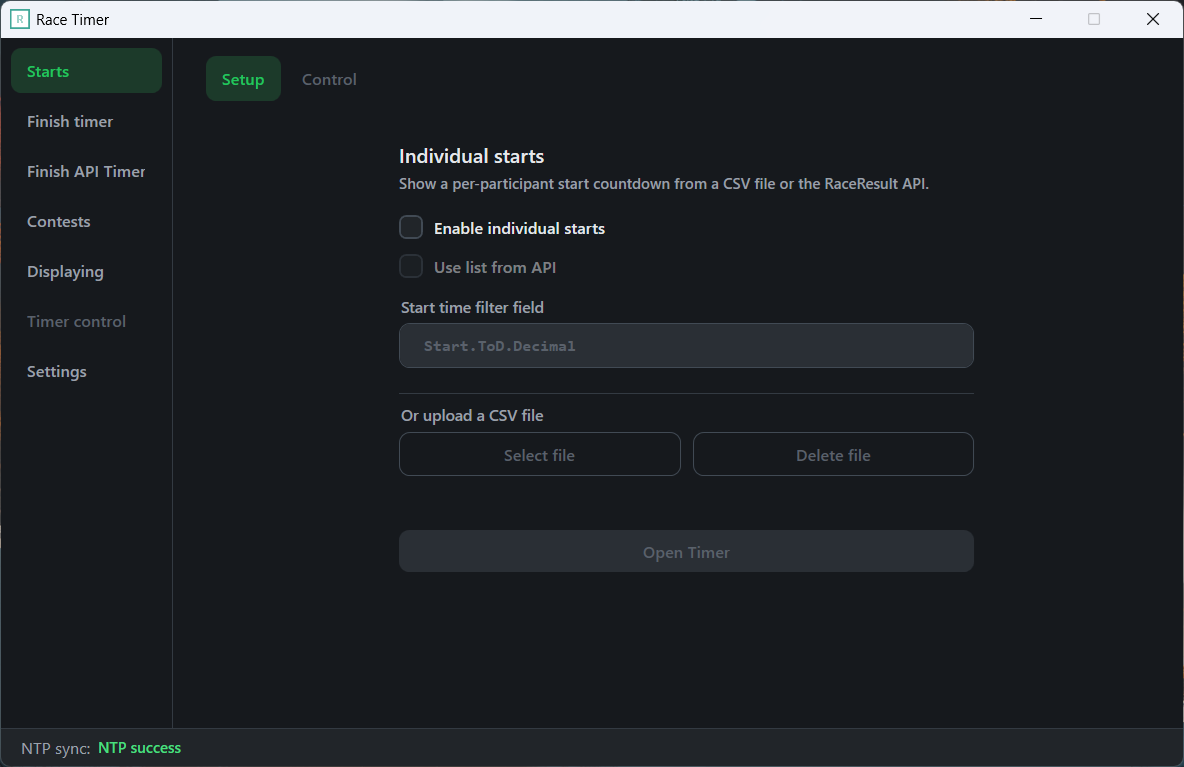Enable individual starts checkbox

point(411,227)
